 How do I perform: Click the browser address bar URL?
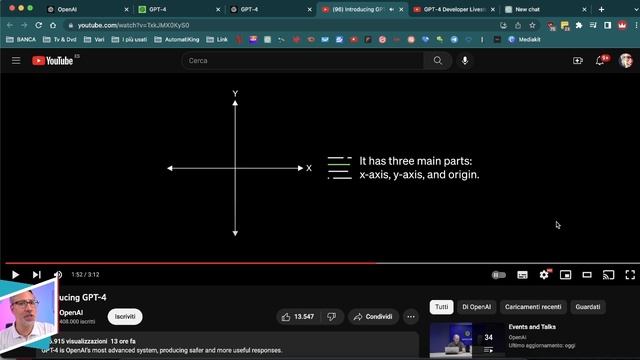pyautogui.click(x=133, y=25)
